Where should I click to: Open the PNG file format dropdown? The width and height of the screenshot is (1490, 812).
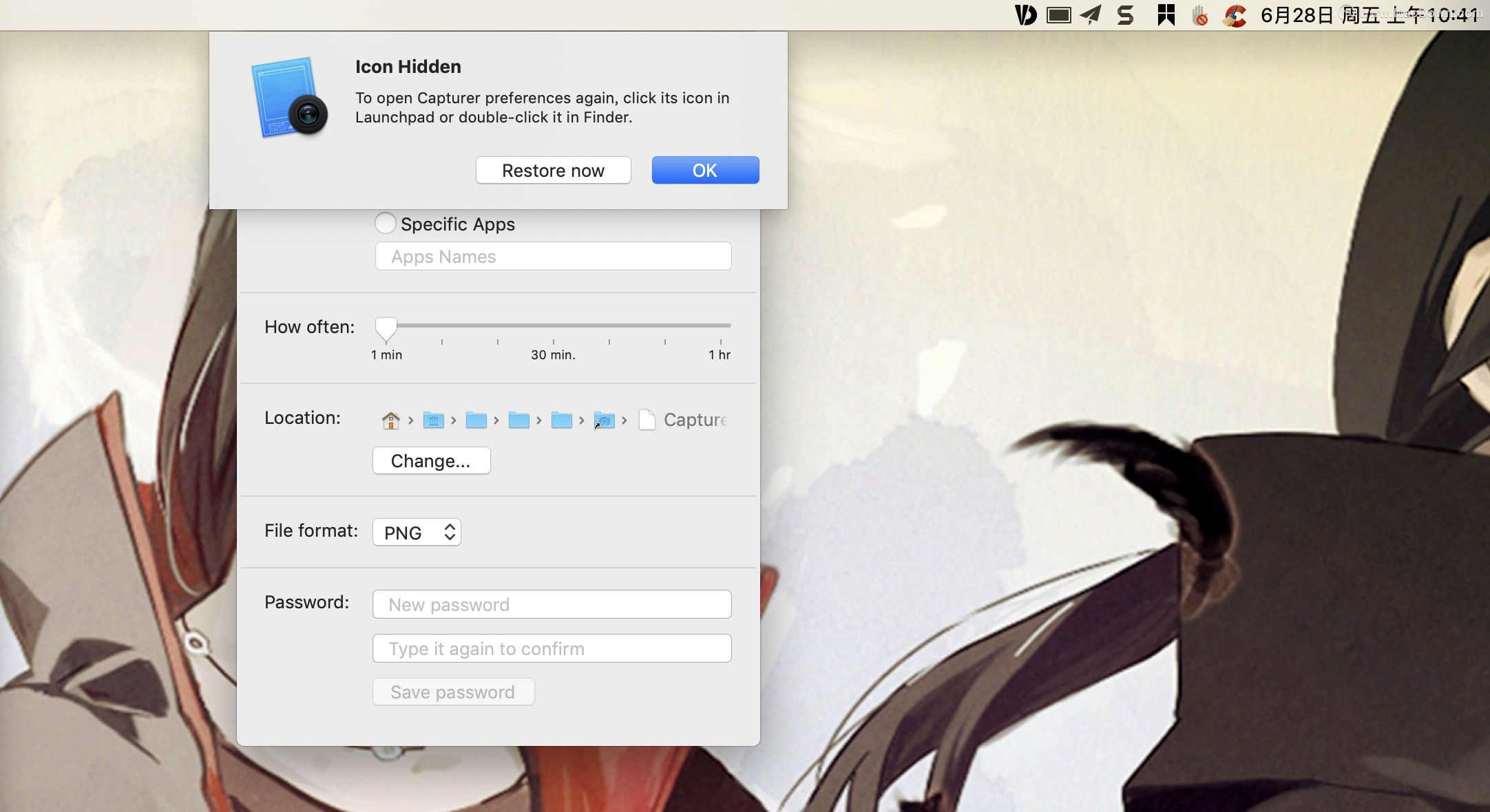coord(417,532)
